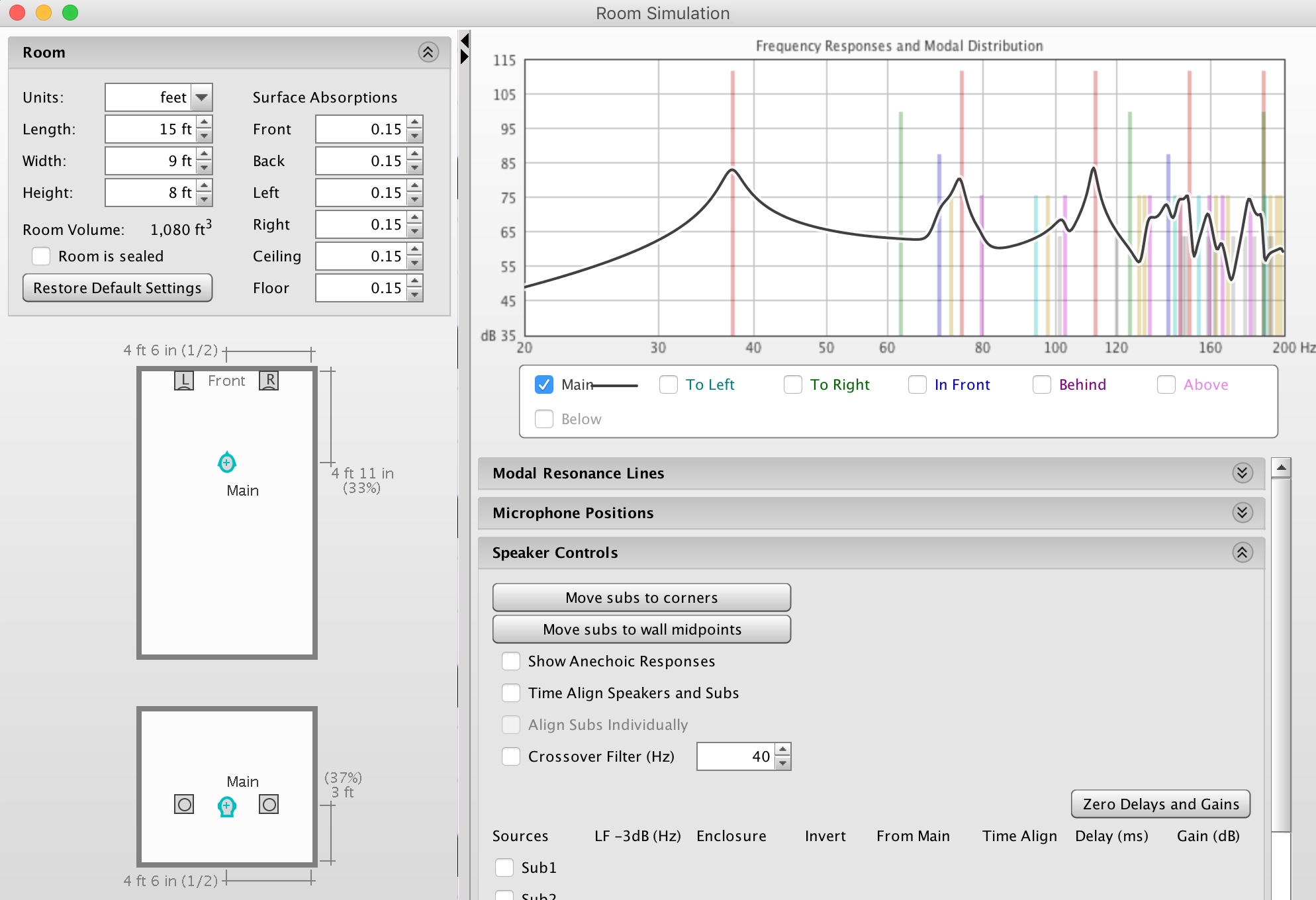1316x900 pixels.
Task: Select the Main listener head in top view
Action: (226, 462)
